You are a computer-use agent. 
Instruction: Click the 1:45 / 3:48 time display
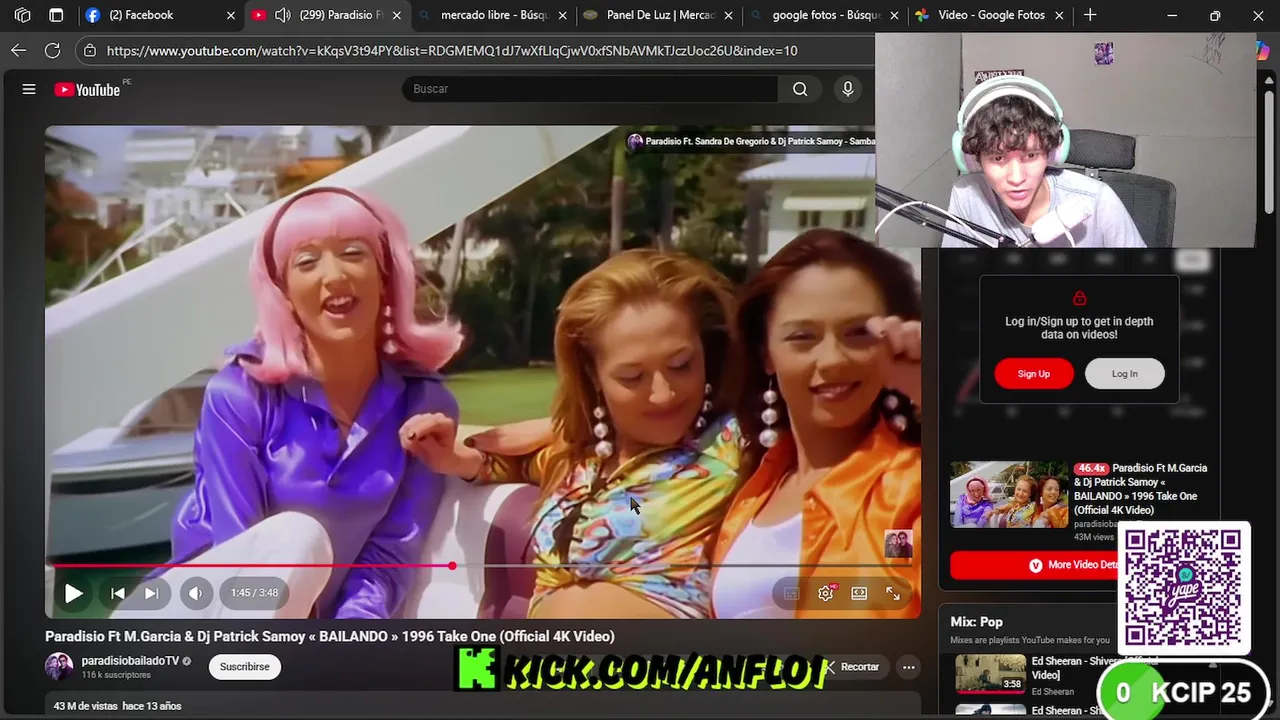tap(254, 593)
